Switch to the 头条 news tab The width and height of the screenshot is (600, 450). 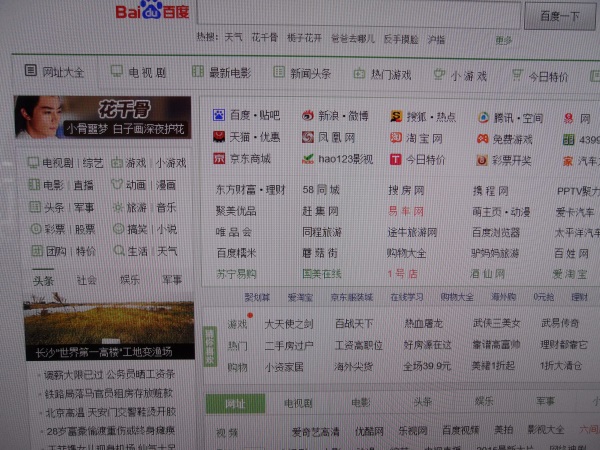(x=43, y=281)
